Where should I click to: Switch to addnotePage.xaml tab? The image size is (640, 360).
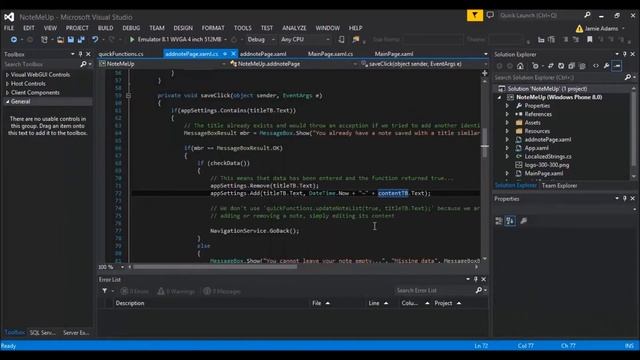(x=263, y=54)
